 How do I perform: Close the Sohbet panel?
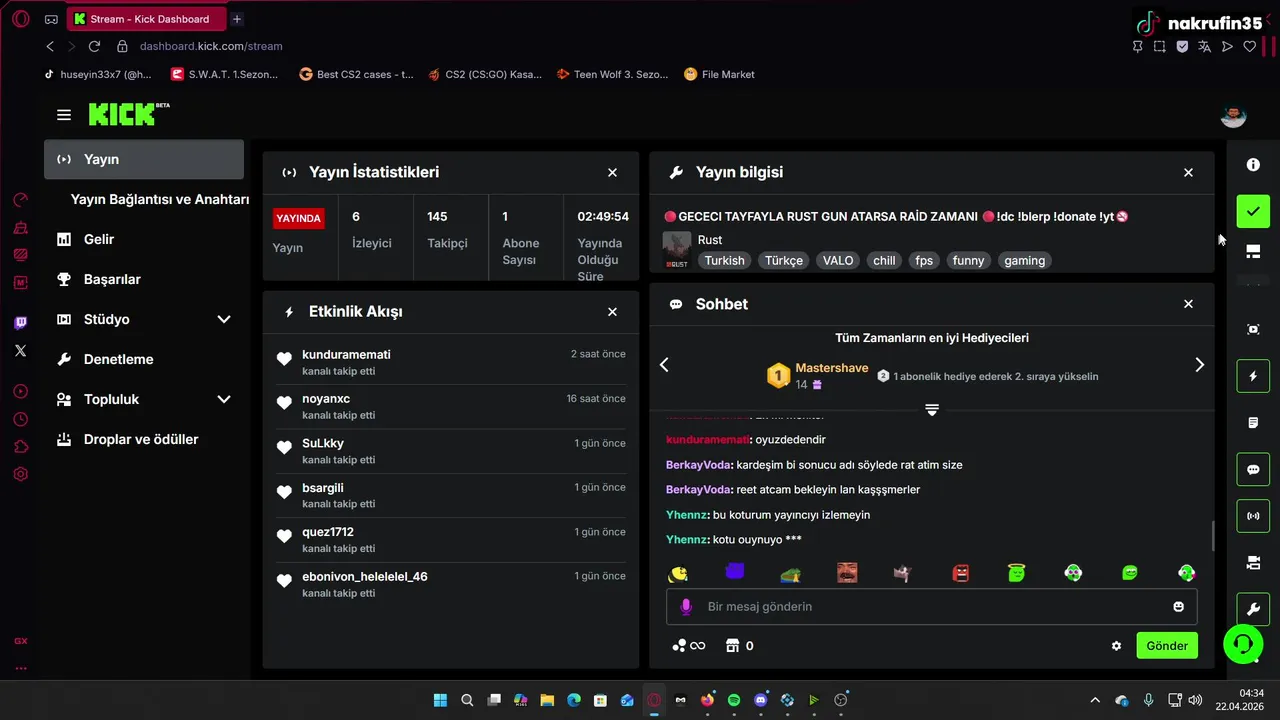(x=1188, y=304)
